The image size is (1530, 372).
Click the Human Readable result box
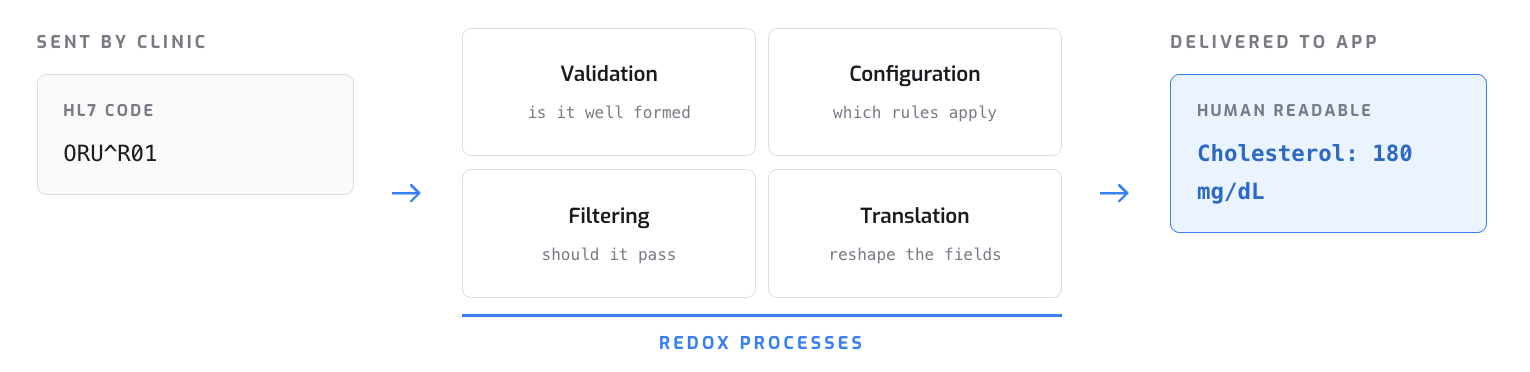coord(1328,153)
